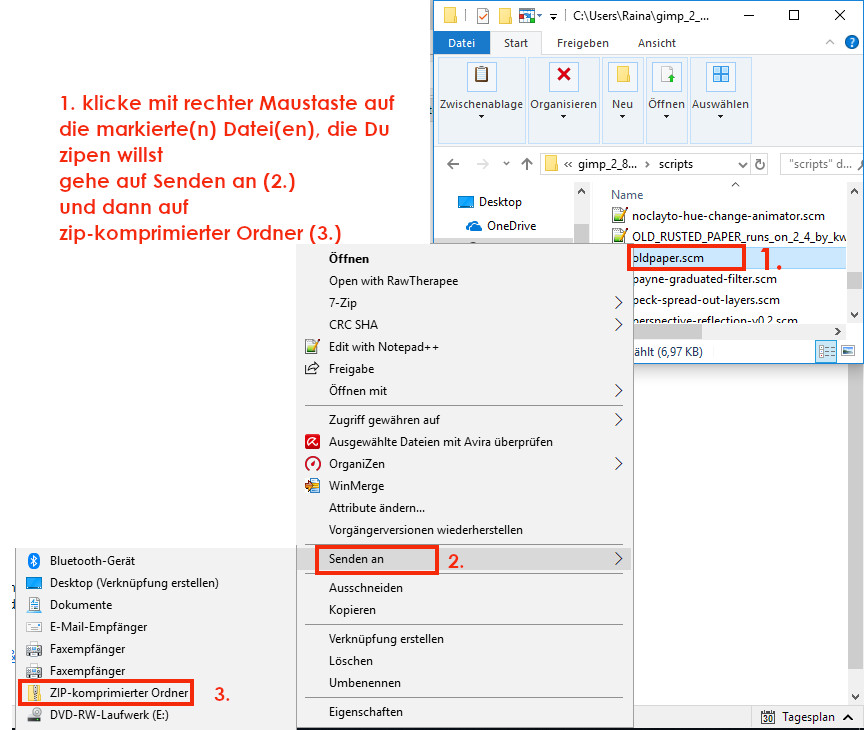Choose Ausschneiden from context menu

[x=365, y=588]
